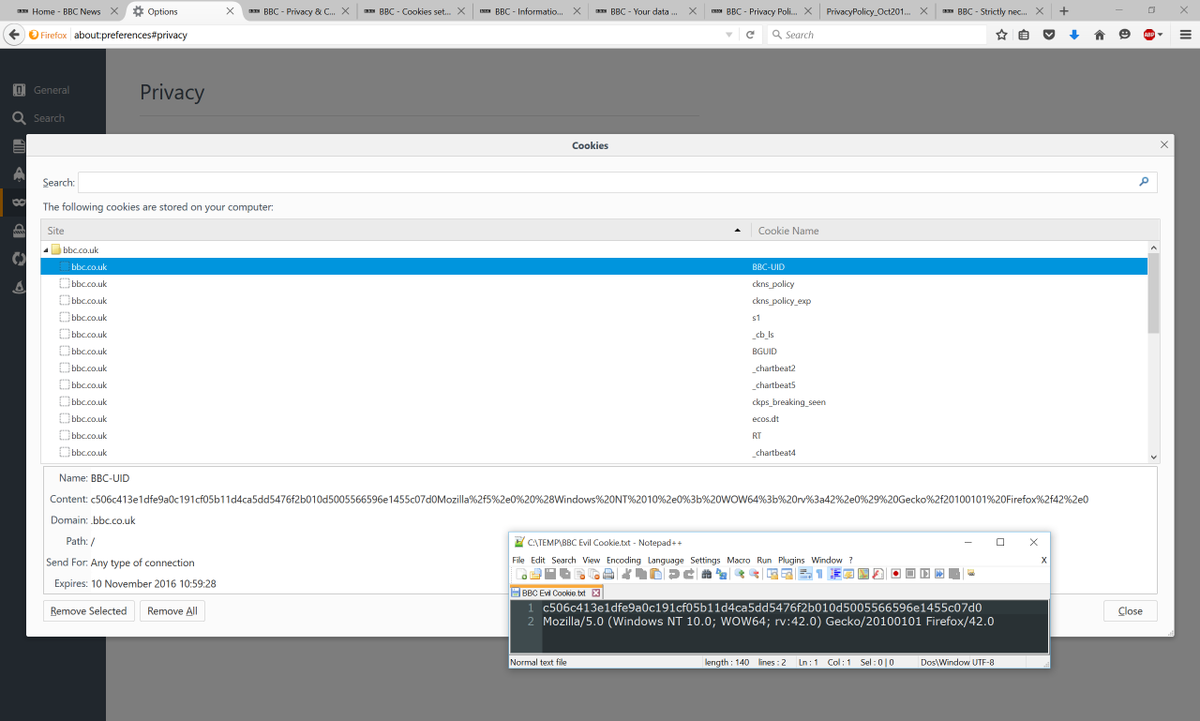Open the Adblock Plus dropdown arrow
This screenshot has width=1200, height=721.
(x=1161, y=35)
